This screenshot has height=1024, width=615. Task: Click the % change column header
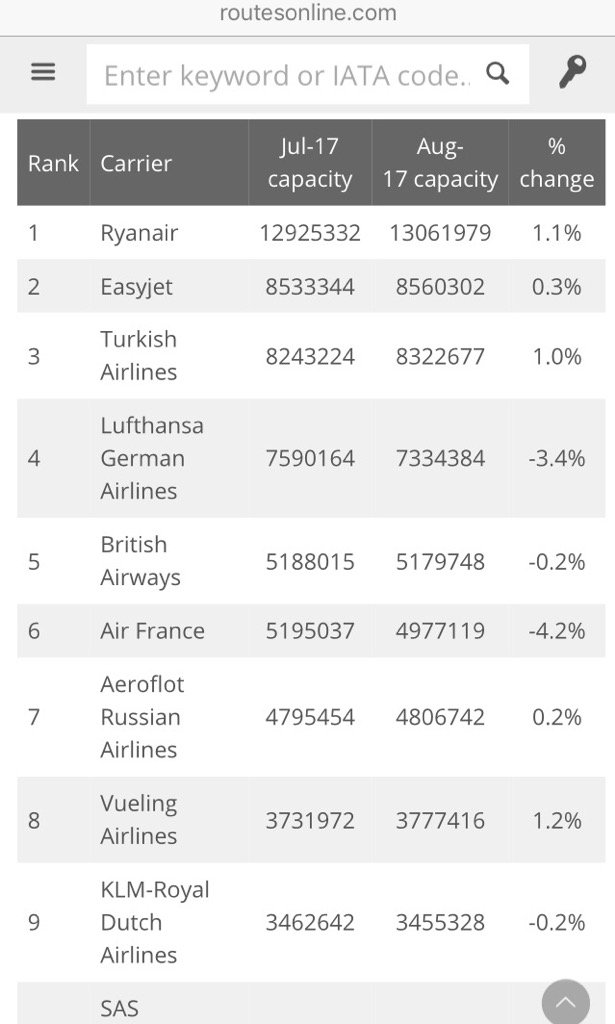click(557, 163)
